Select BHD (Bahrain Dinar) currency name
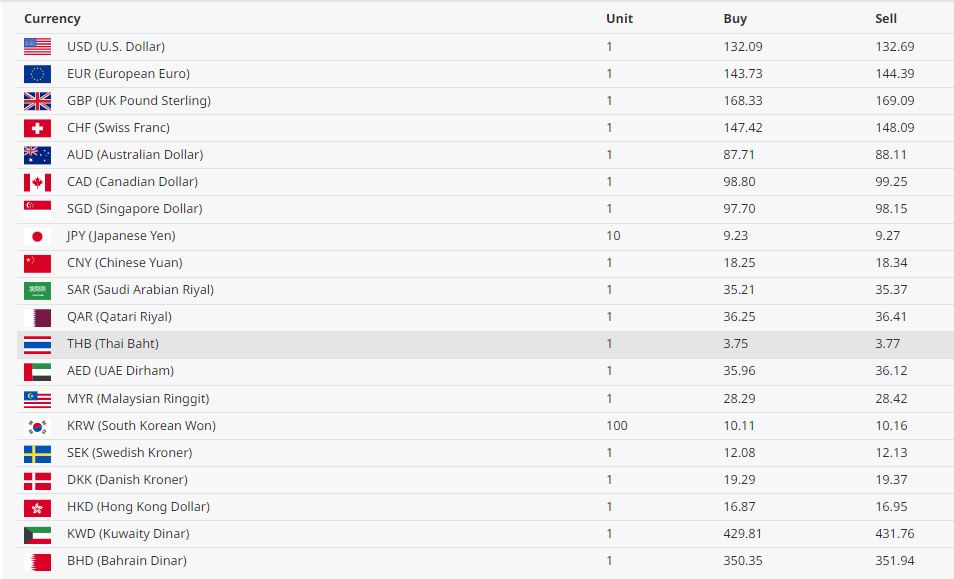 coord(127,561)
